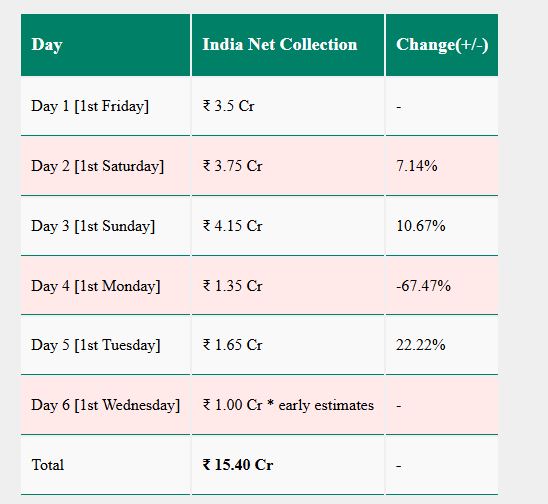Select the Day 2 [1st Saturday] cell

(x=105, y=166)
